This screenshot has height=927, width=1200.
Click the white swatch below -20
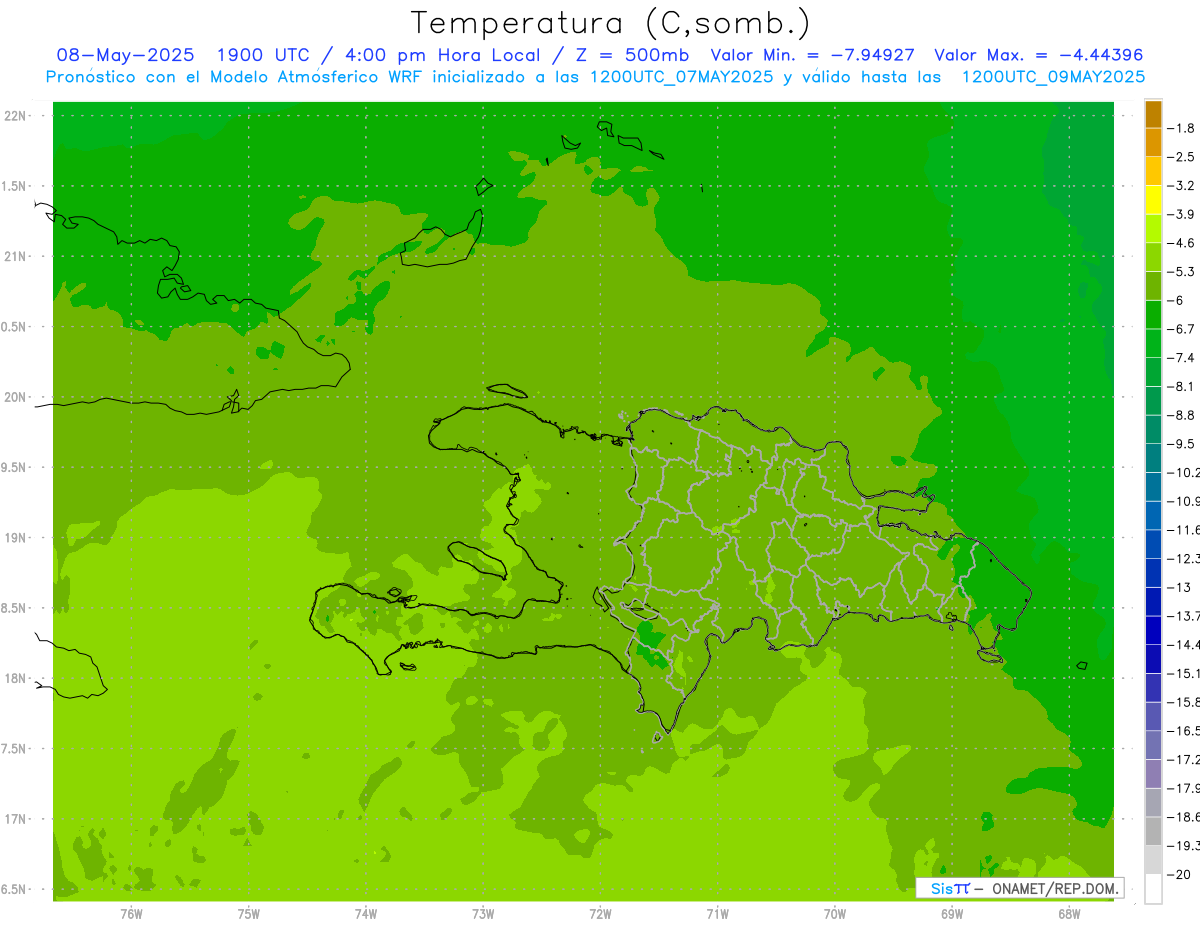[x=1153, y=889]
